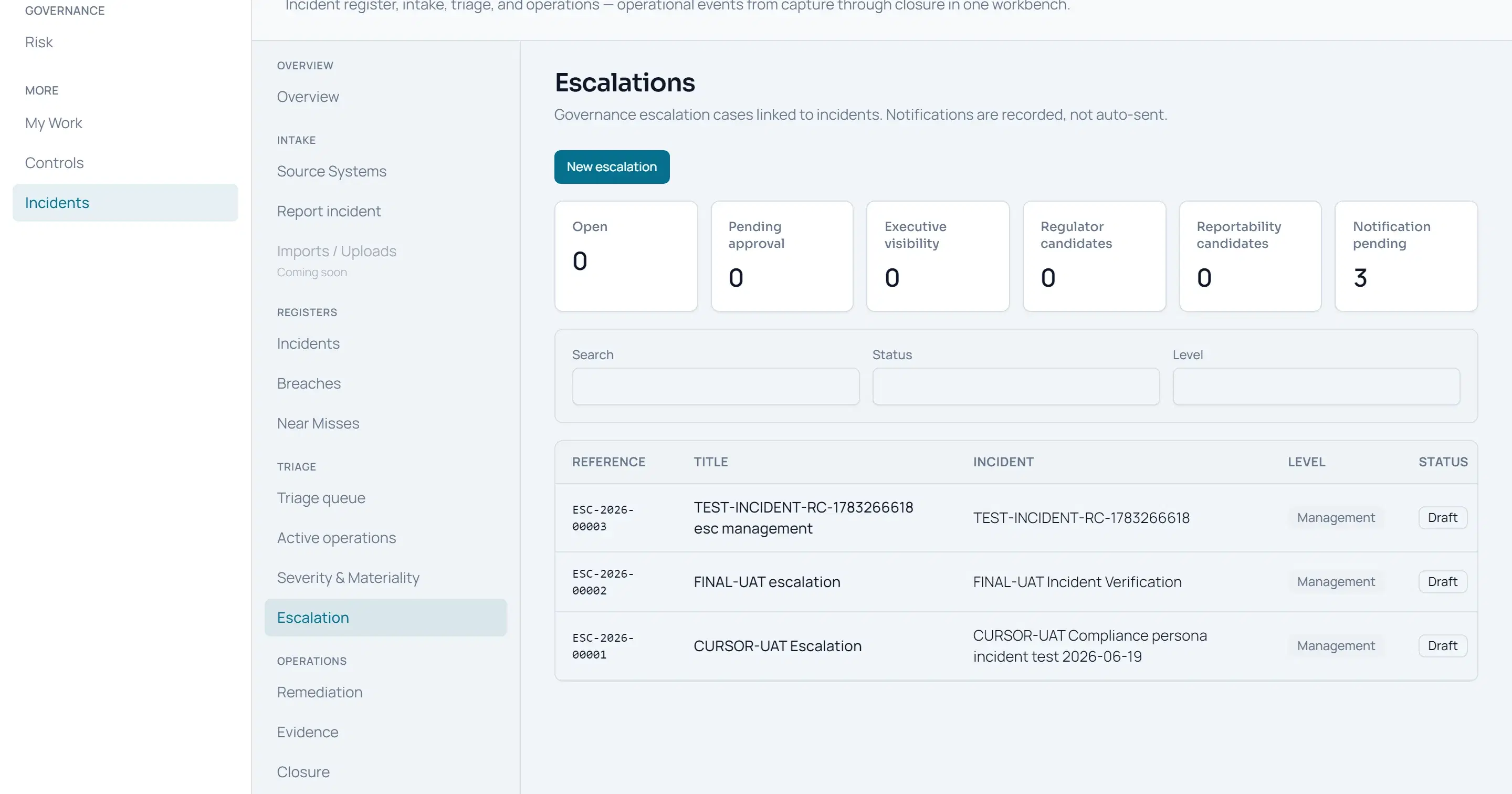
Task: Open escalation reference ESC-2026-00003
Action: click(603, 518)
